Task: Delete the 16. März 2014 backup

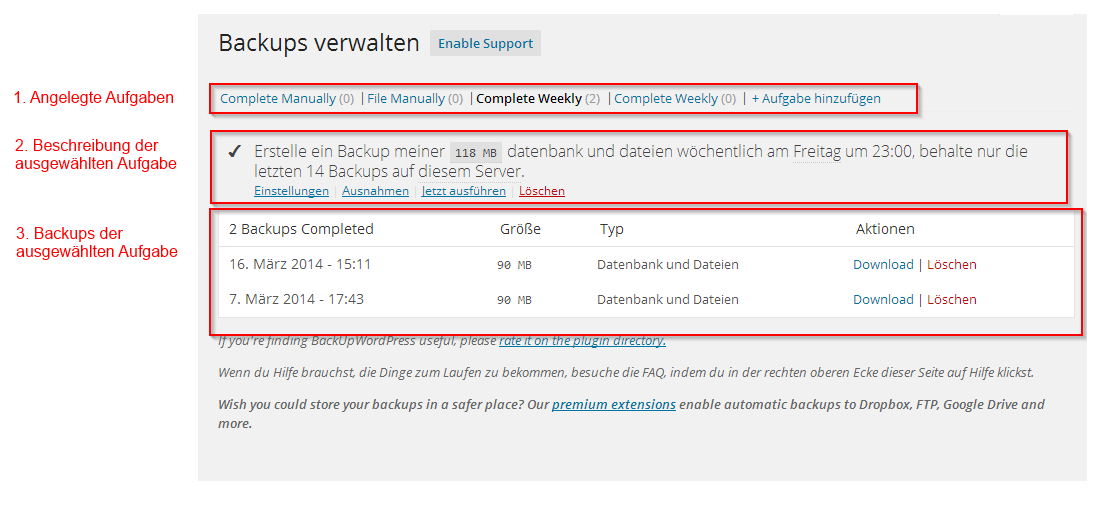Action: click(952, 264)
